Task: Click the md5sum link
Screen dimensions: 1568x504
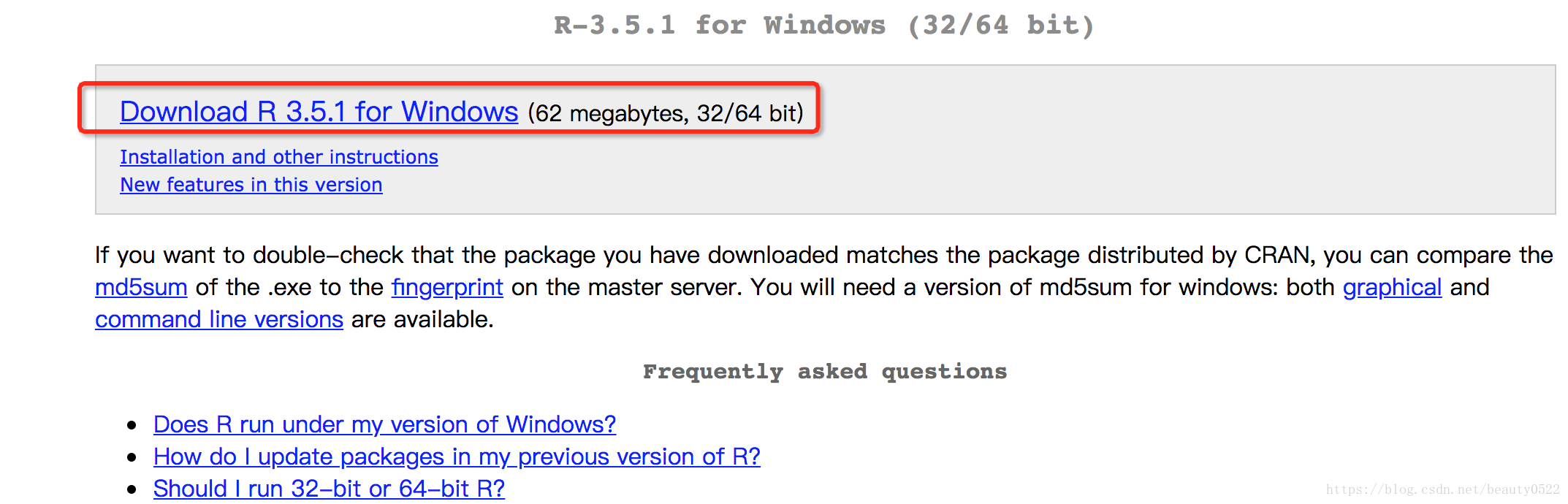Action: [x=141, y=287]
